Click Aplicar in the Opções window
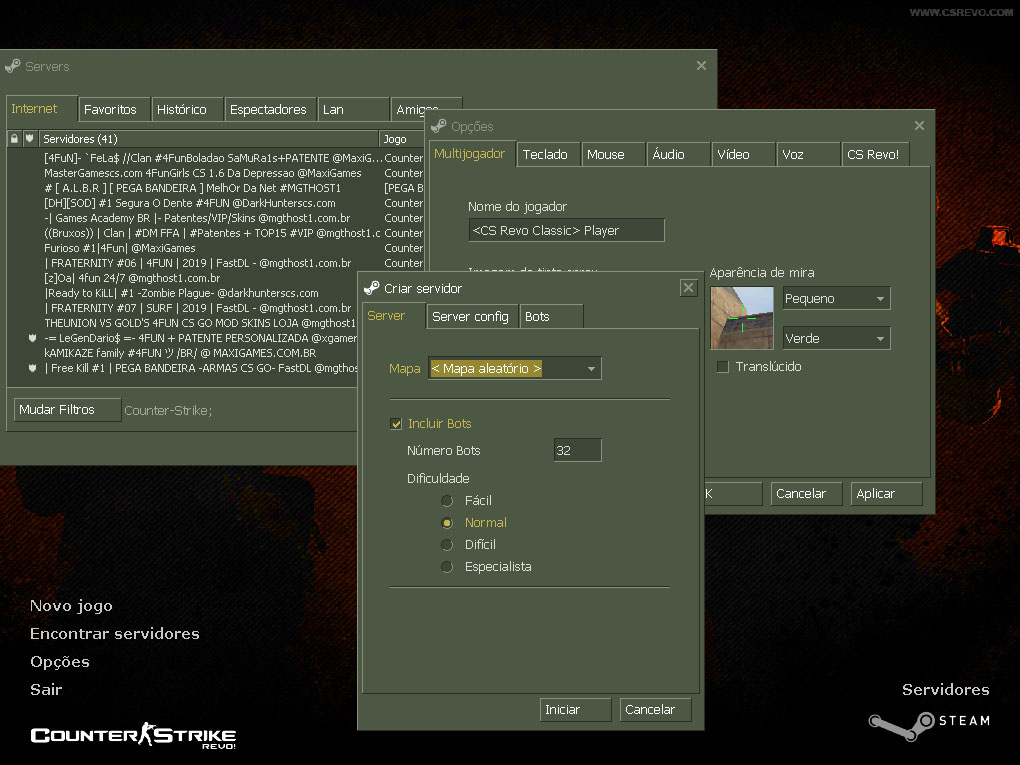 887,494
